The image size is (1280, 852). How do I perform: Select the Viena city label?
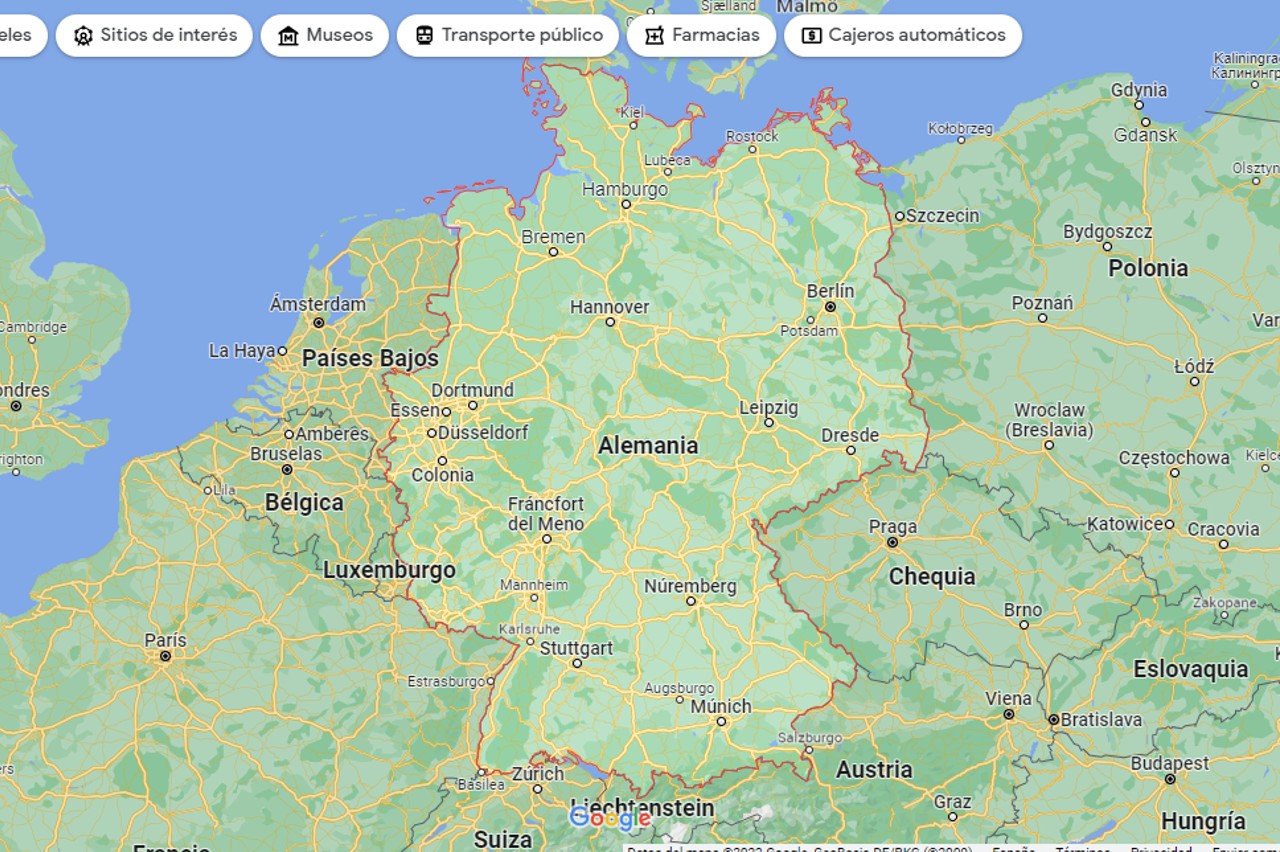coord(1007,699)
